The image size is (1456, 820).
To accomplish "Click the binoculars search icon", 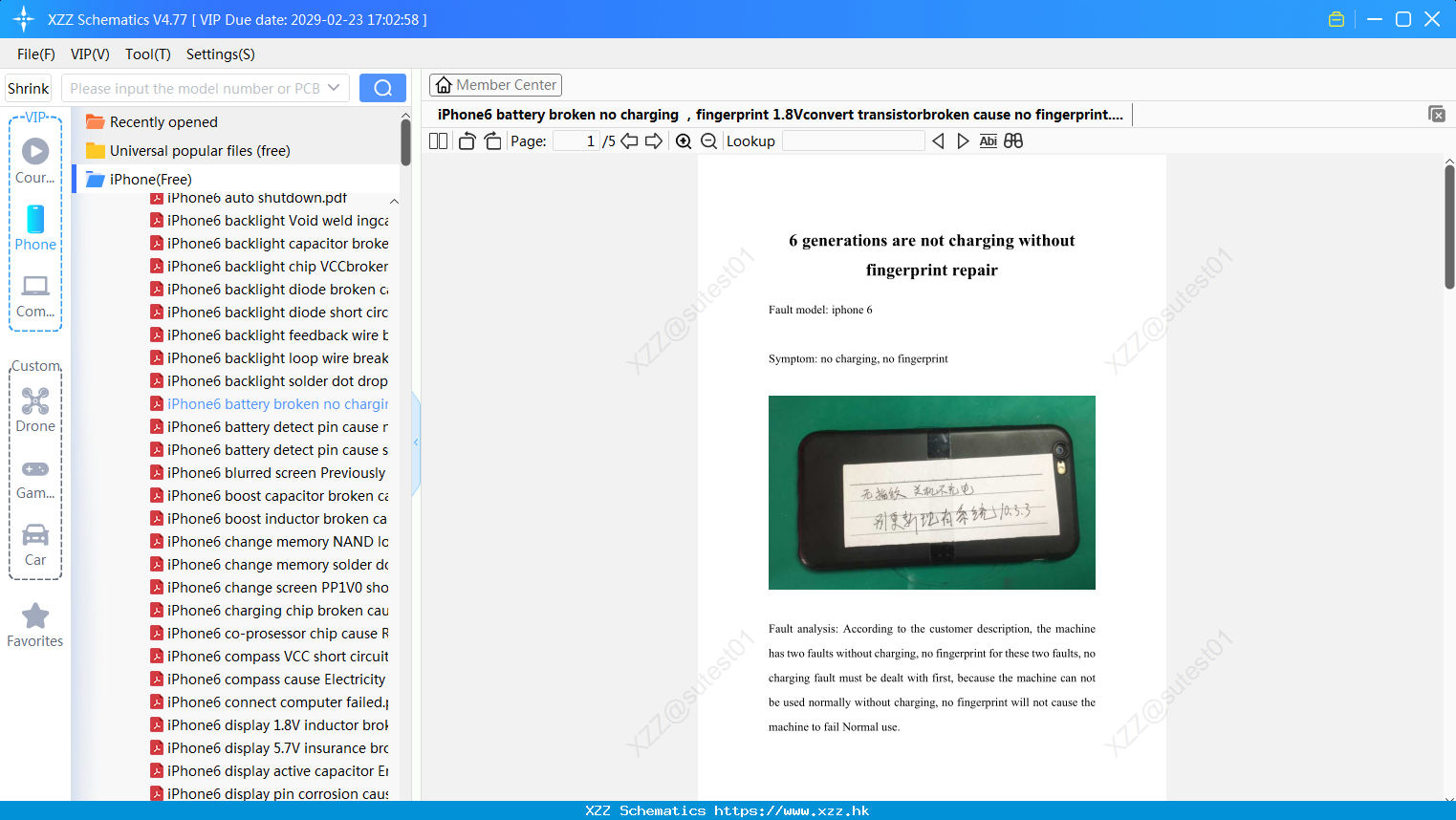I will 1013,141.
